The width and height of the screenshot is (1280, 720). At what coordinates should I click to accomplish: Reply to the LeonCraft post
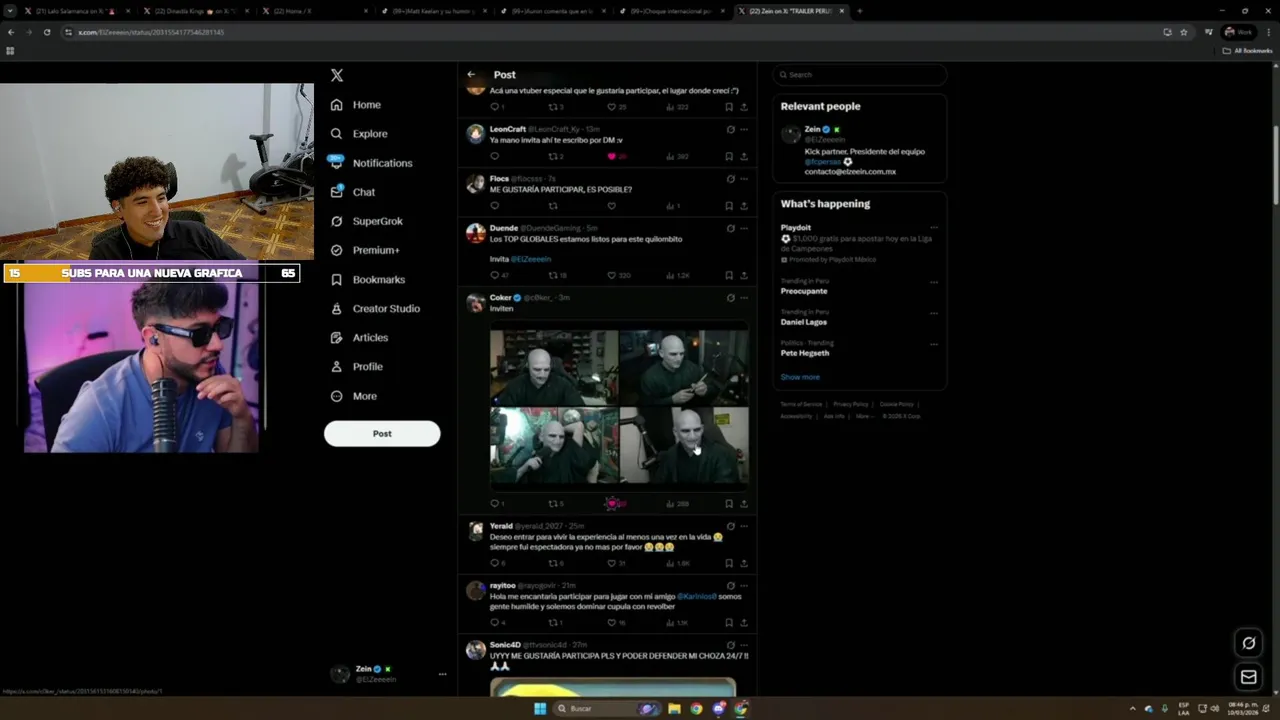(494, 156)
